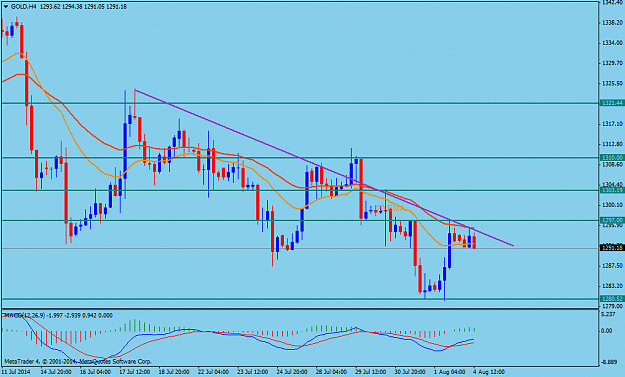The width and height of the screenshot is (625, 377).
Task: Click time axis label 17 Jul 12:00
Action: pyautogui.click(x=135, y=372)
